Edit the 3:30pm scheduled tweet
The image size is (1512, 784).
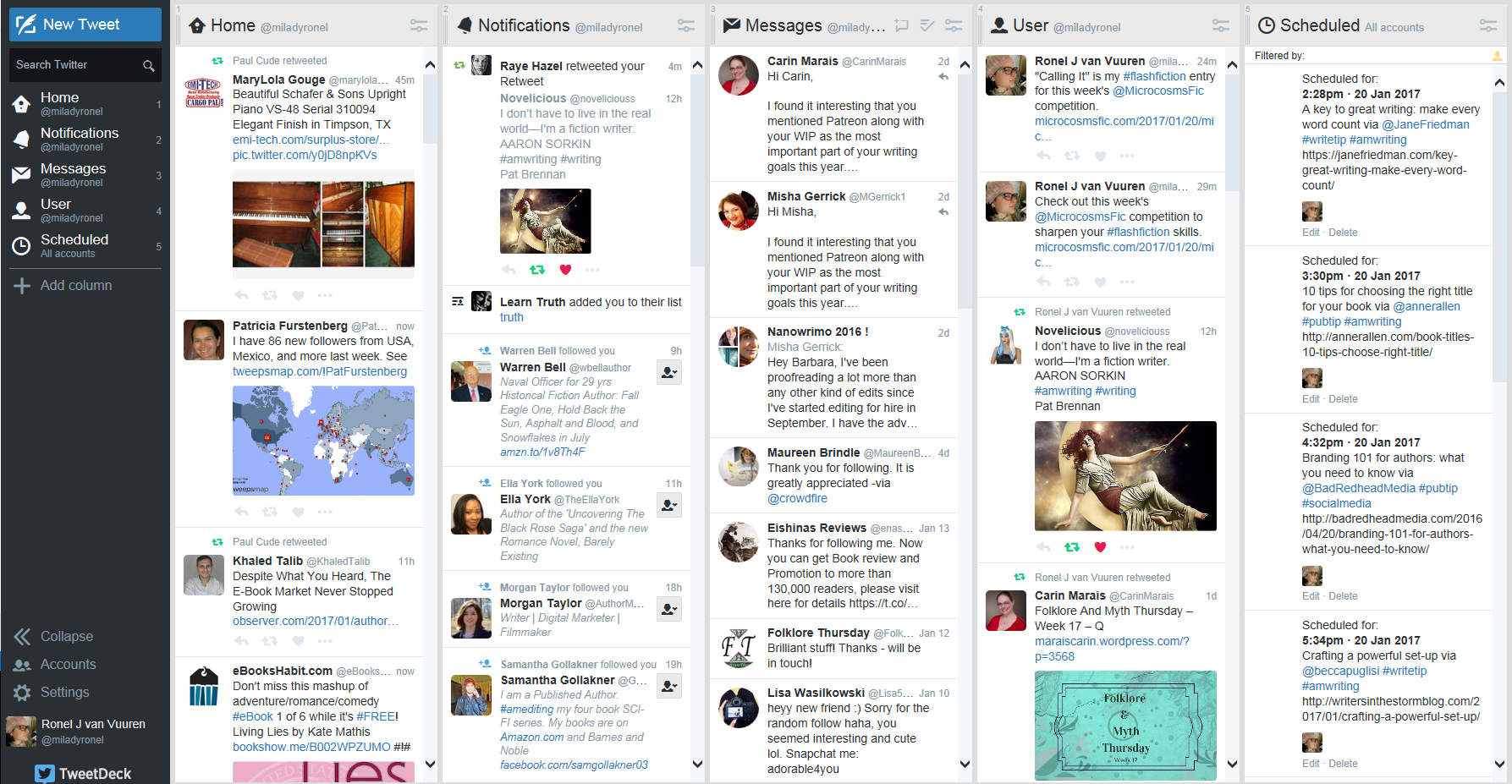coord(1311,399)
